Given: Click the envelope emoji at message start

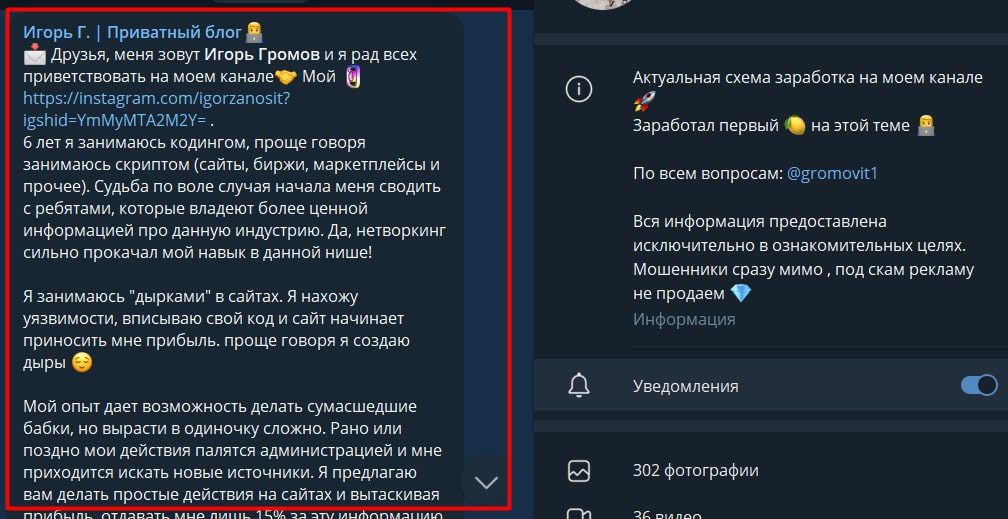Looking at the screenshot, I should pos(35,55).
